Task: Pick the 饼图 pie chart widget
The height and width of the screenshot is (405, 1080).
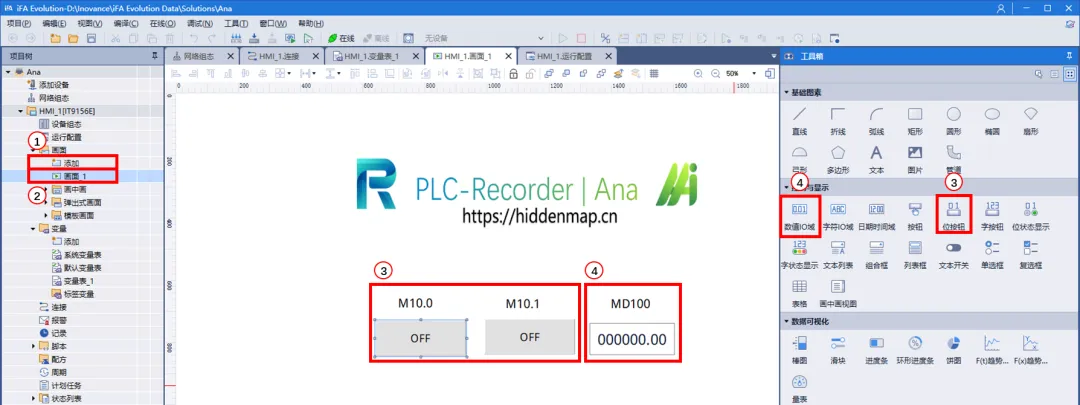Action: (954, 349)
